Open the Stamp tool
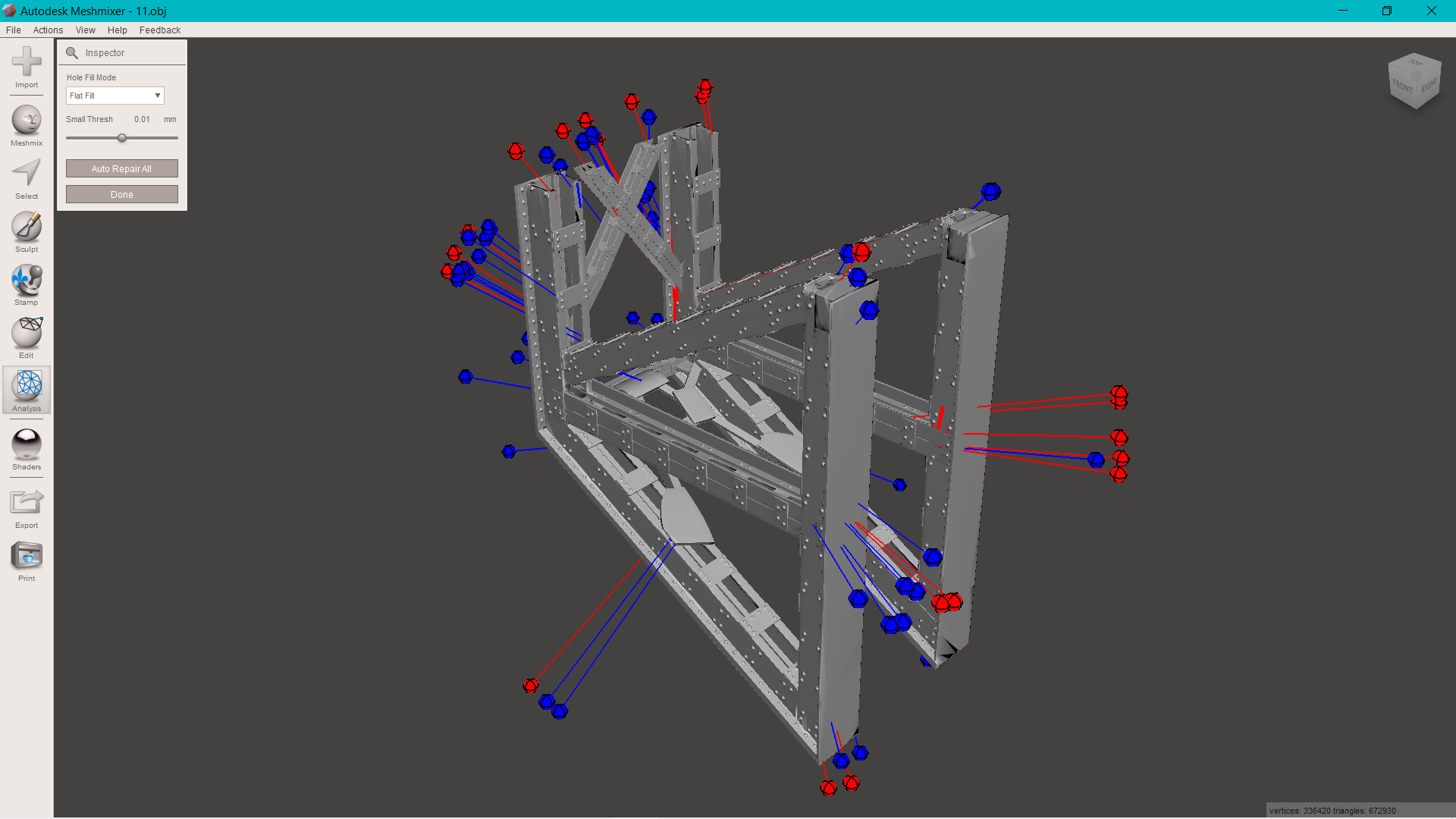This screenshot has width=1456, height=819. coord(26,282)
